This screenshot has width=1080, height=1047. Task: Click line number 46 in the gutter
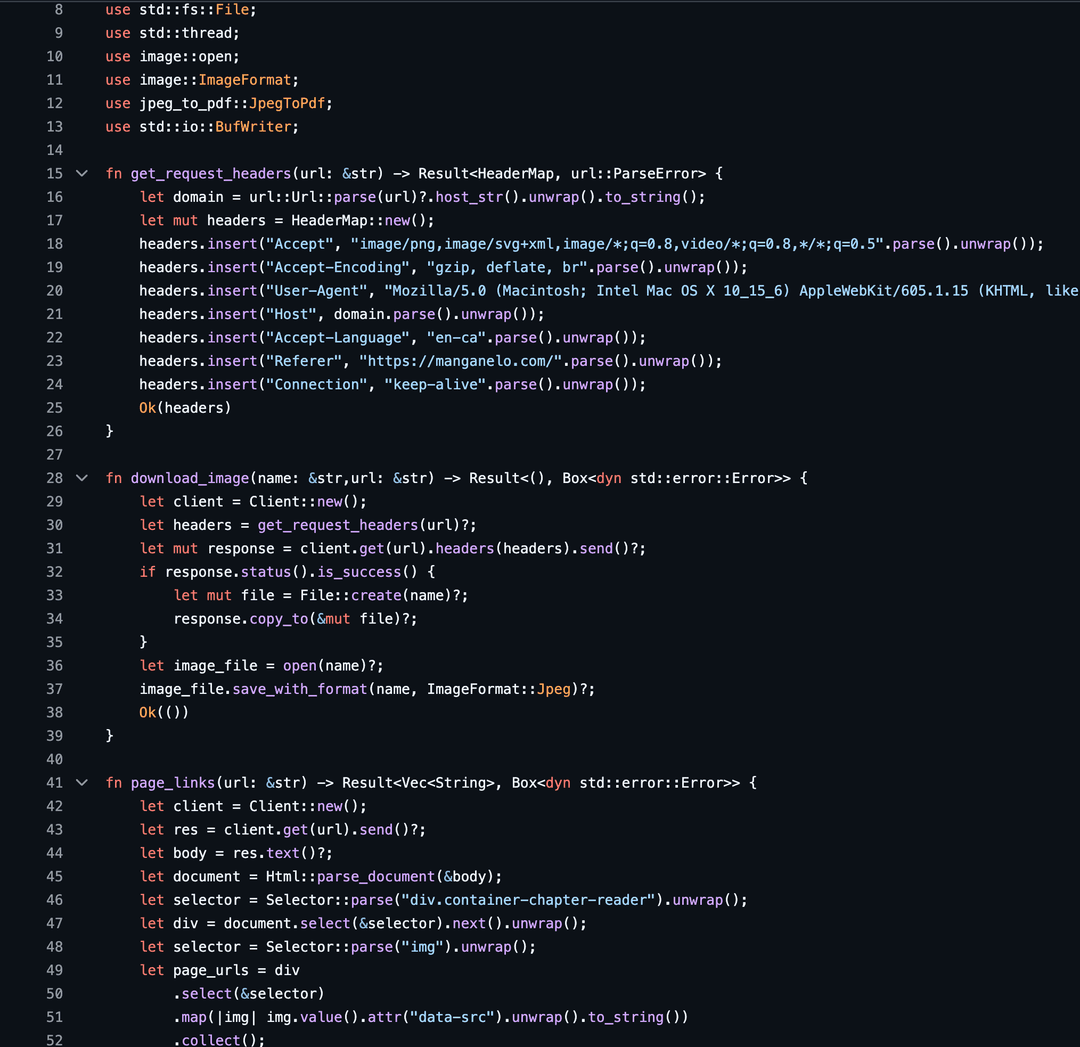click(x=54, y=900)
